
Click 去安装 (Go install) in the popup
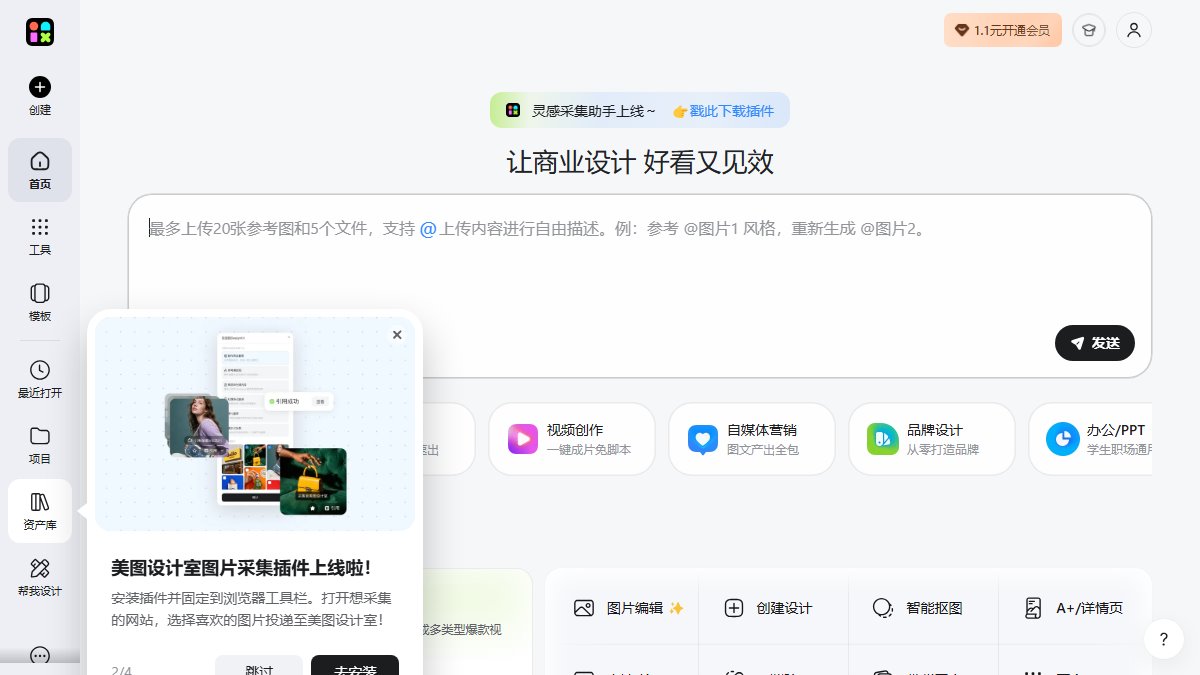point(355,668)
